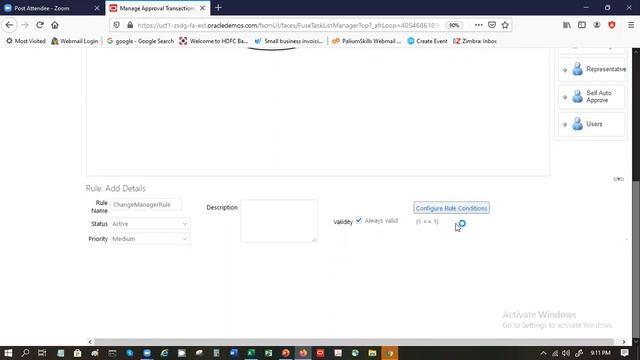Screen dimensions: 640x360
Task: Open Windows taskbar search
Action: (25, 353)
